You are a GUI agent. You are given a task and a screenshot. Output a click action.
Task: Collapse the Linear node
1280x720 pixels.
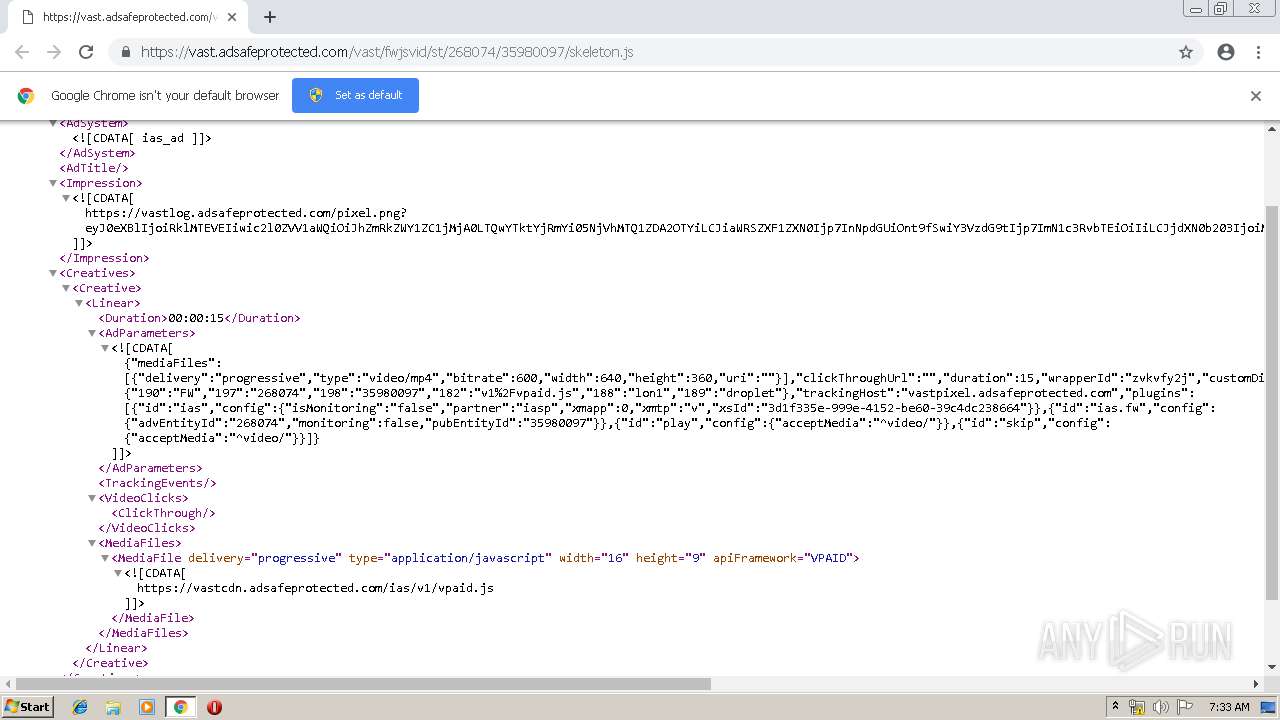pyautogui.click(x=79, y=303)
